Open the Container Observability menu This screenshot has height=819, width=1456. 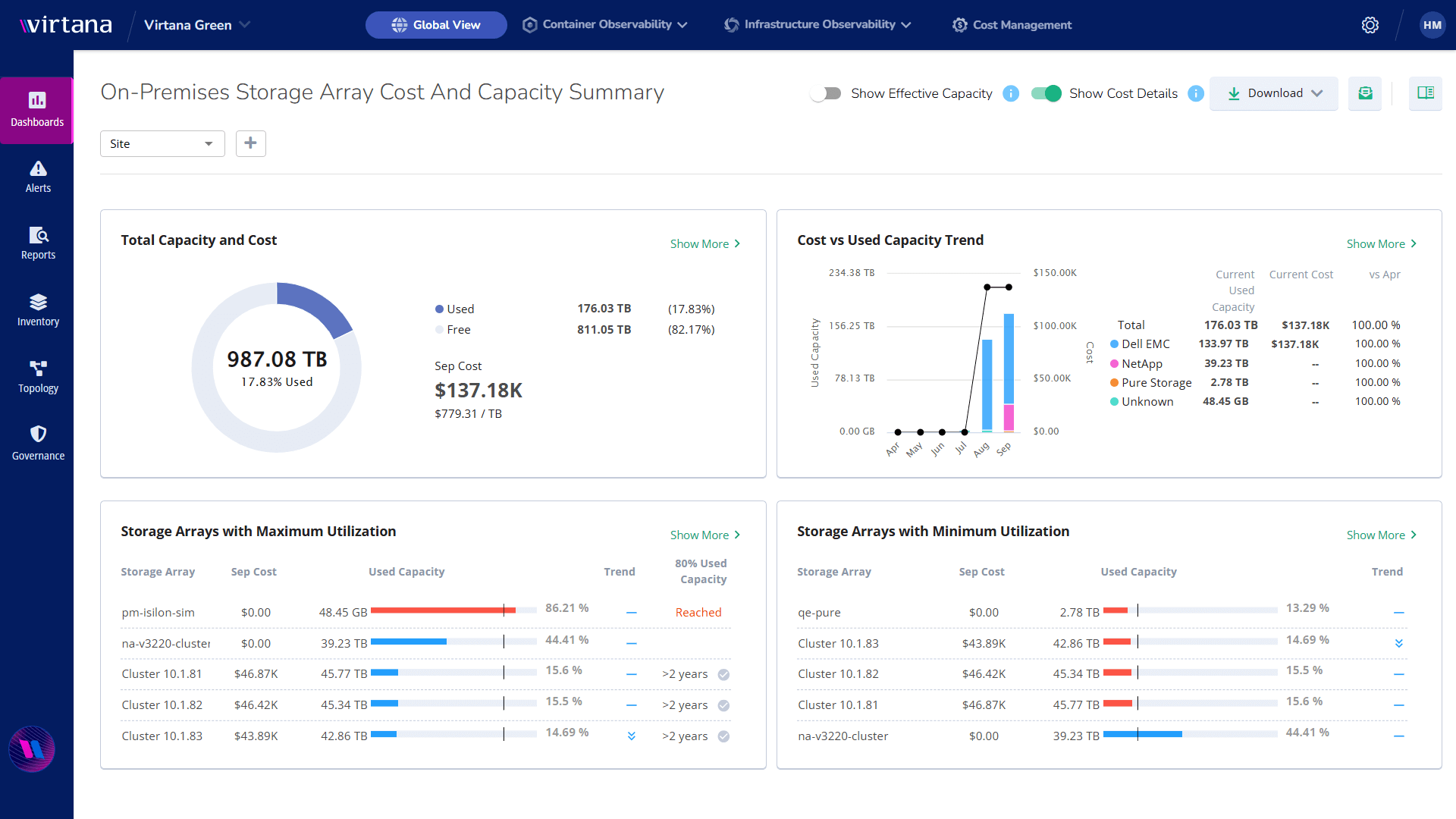[x=605, y=25]
